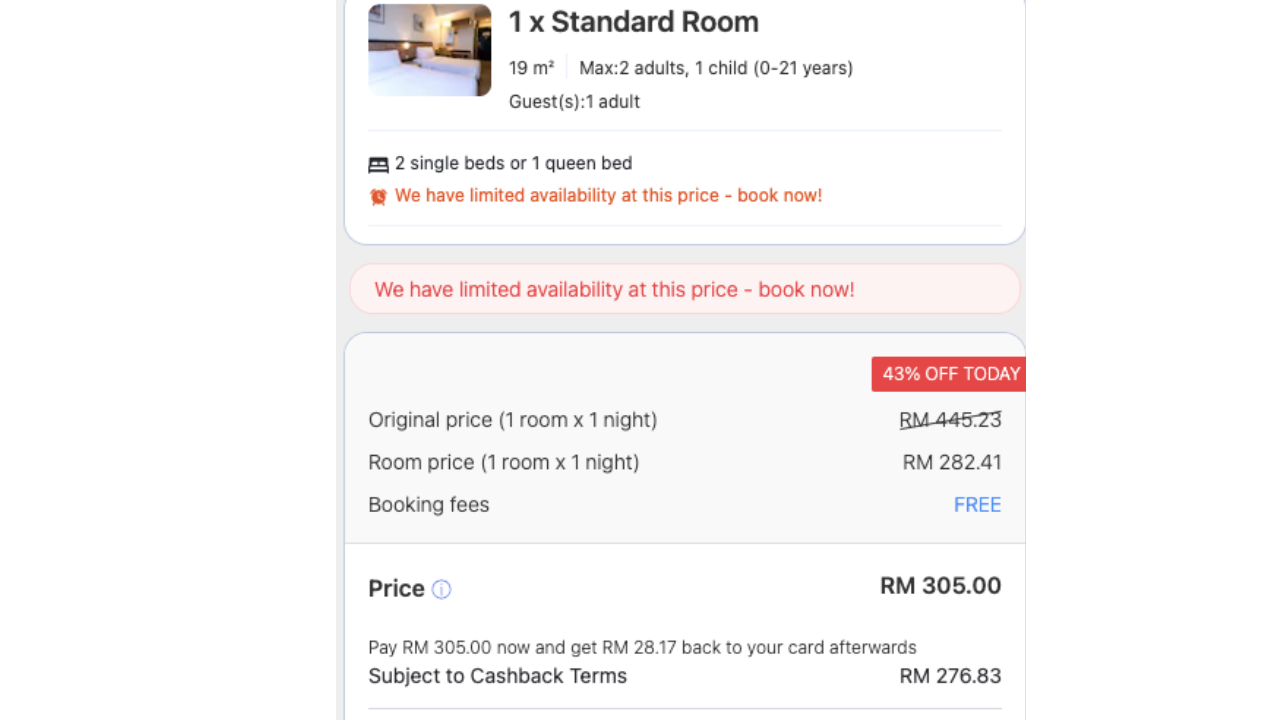Viewport: 1280px width, 720px height.
Task: Click the RM 276.83 cashback price amount
Action: [x=950, y=676]
